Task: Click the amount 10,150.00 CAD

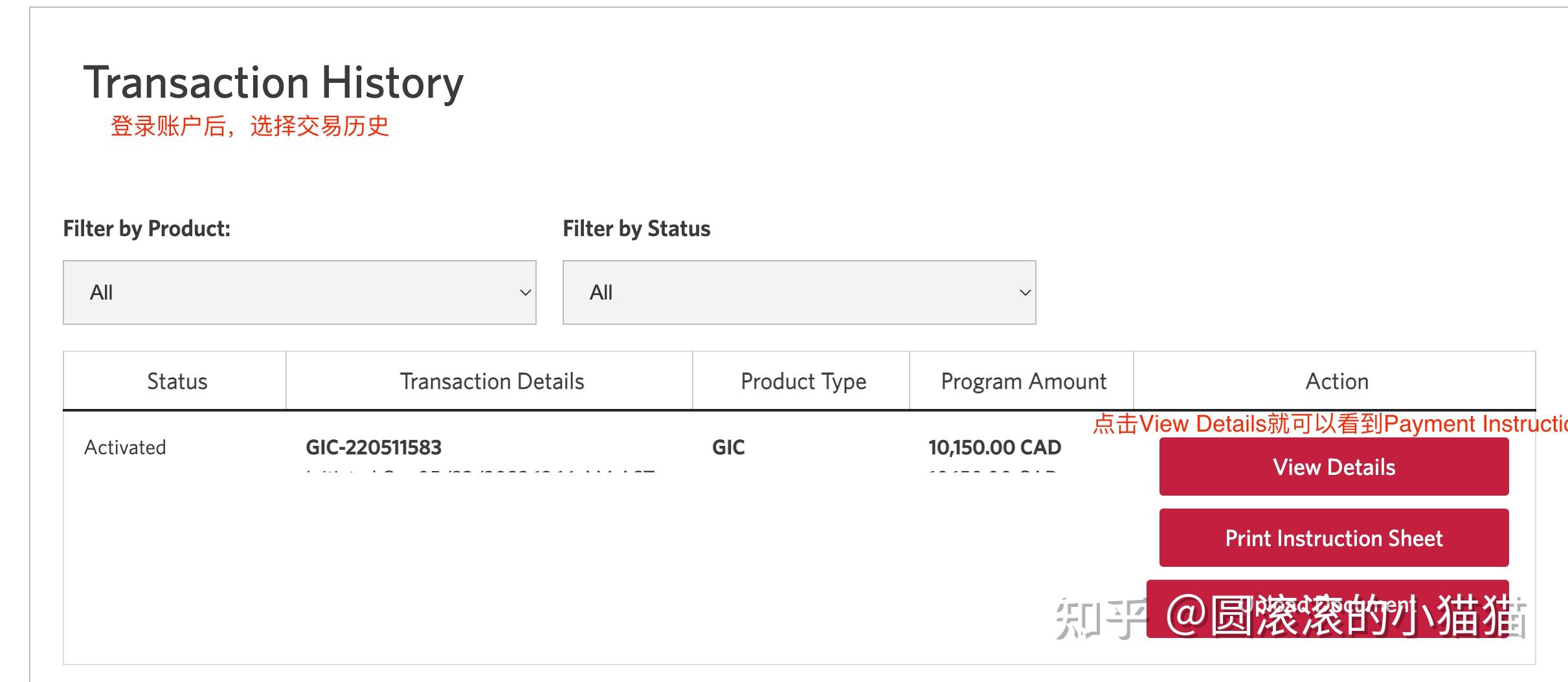Action: tap(994, 446)
